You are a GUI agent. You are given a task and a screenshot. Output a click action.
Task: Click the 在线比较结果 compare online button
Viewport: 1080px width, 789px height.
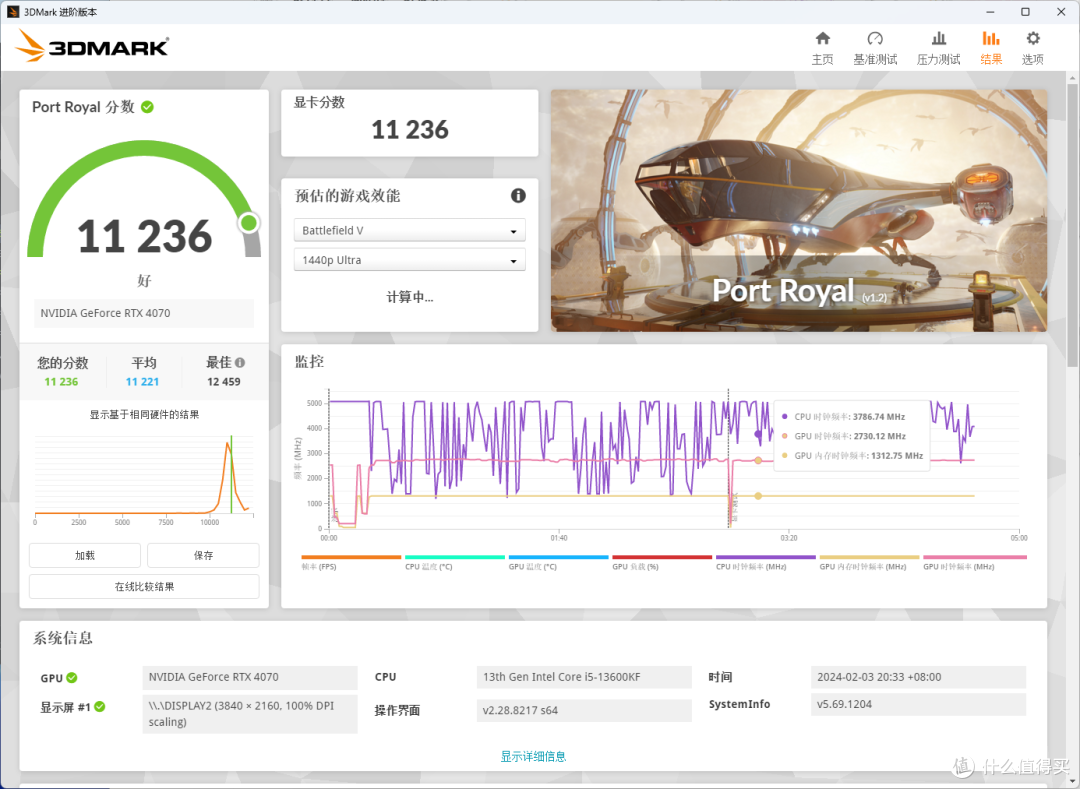144,587
